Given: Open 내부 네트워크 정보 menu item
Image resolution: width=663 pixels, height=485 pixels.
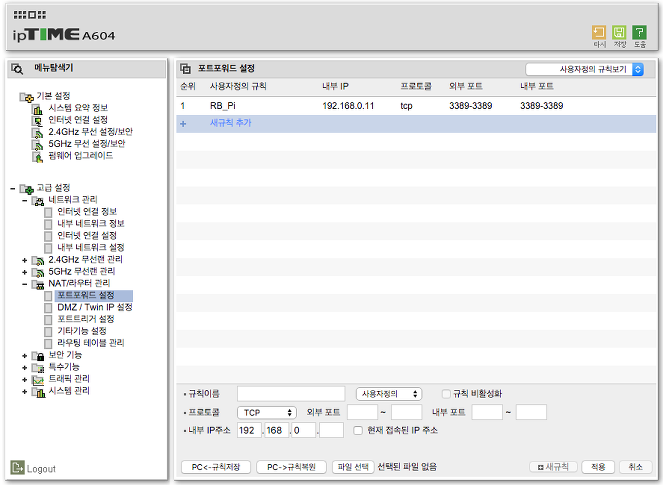Looking at the screenshot, I should (91, 223).
